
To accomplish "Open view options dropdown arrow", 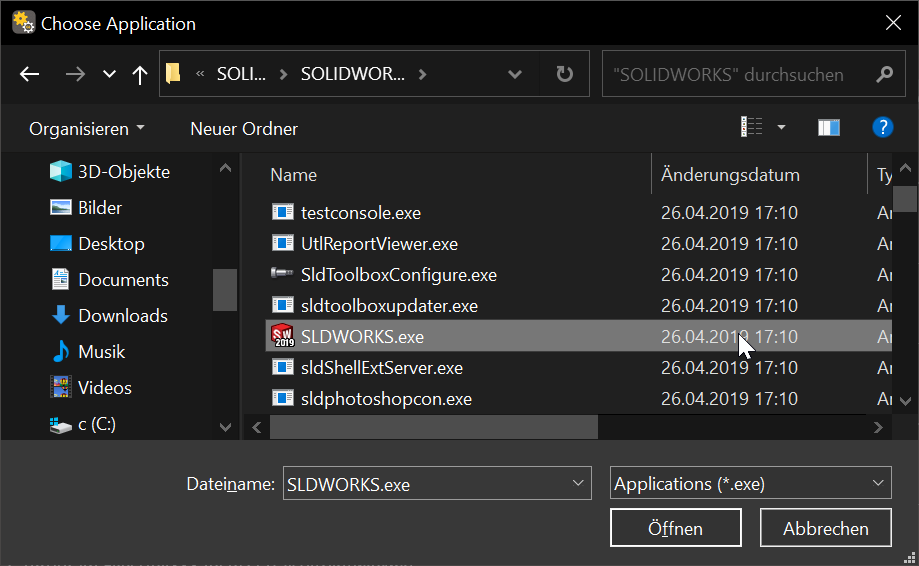I will coord(781,127).
